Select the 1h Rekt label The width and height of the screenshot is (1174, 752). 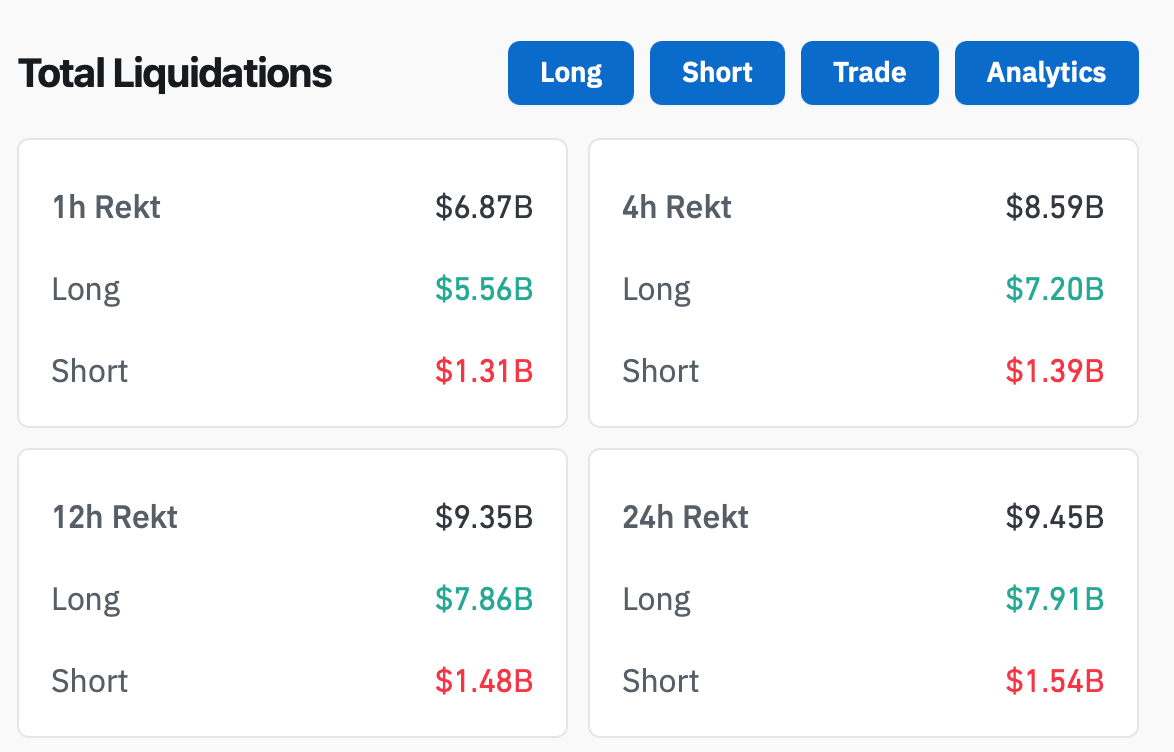pyautogui.click(x=106, y=207)
